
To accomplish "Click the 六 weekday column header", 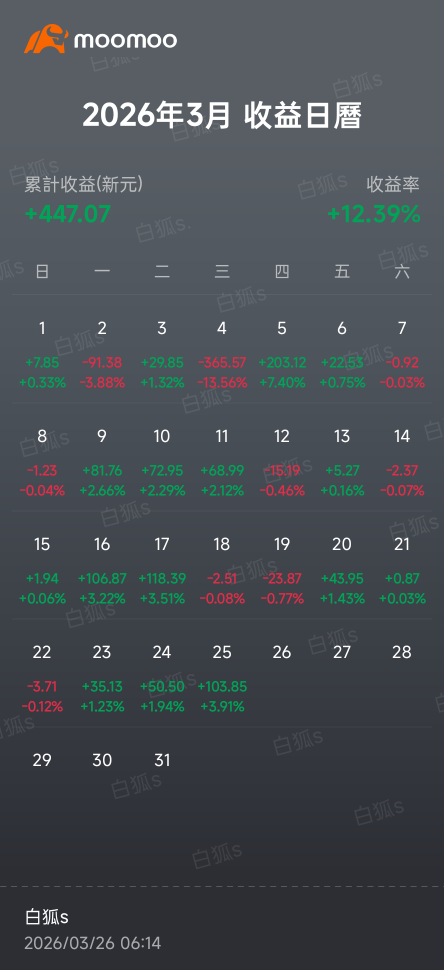I will click(402, 271).
